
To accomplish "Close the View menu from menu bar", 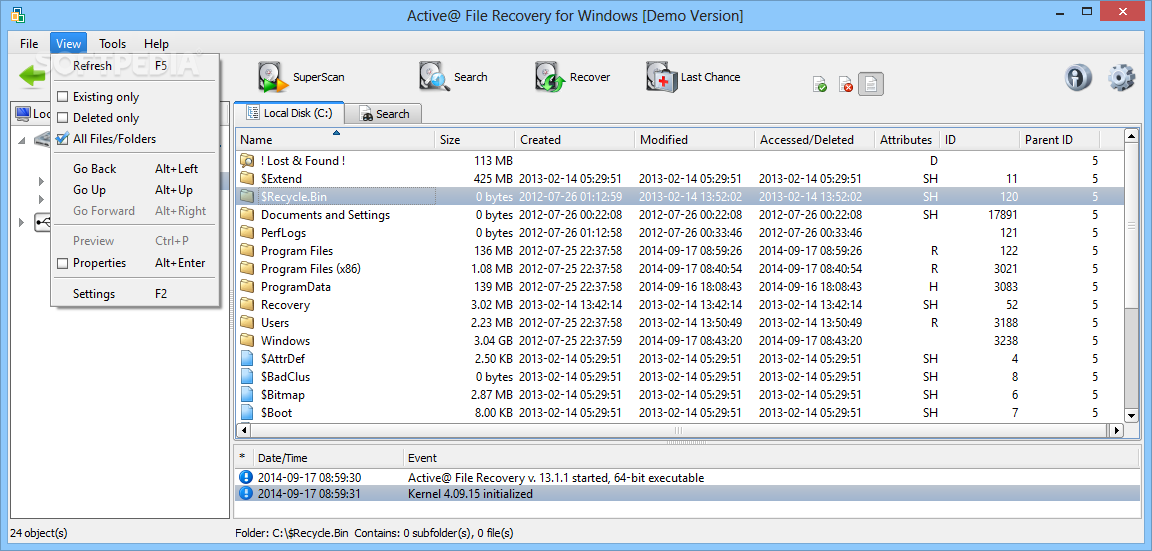I will coord(68,43).
